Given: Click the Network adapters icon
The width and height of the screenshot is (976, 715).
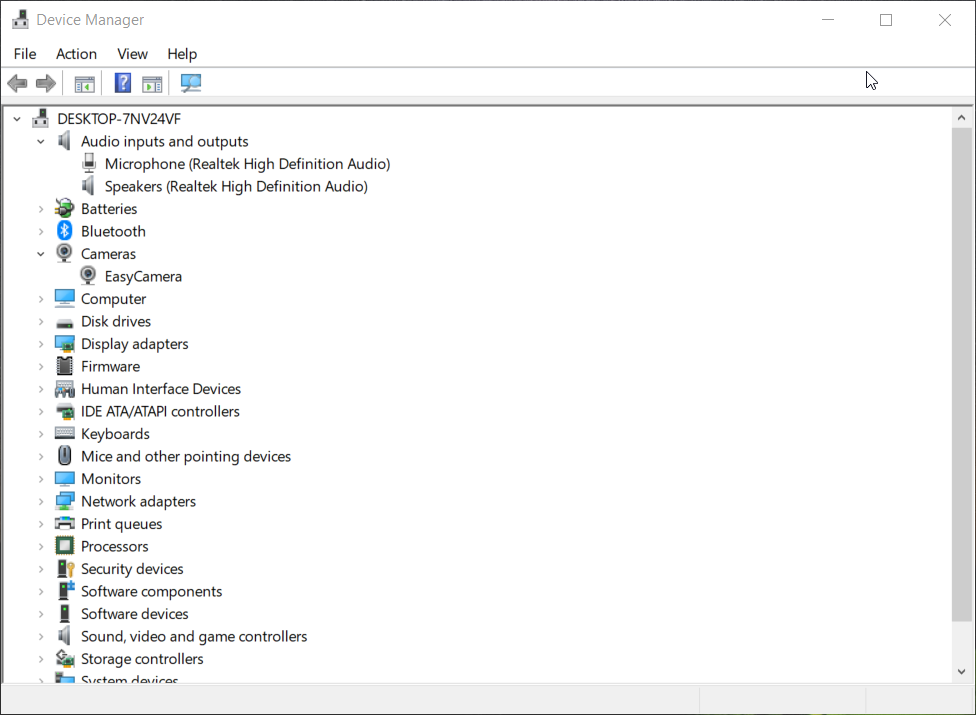Looking at the screenshot, I should pyautogui.click(x=65, y=501).
